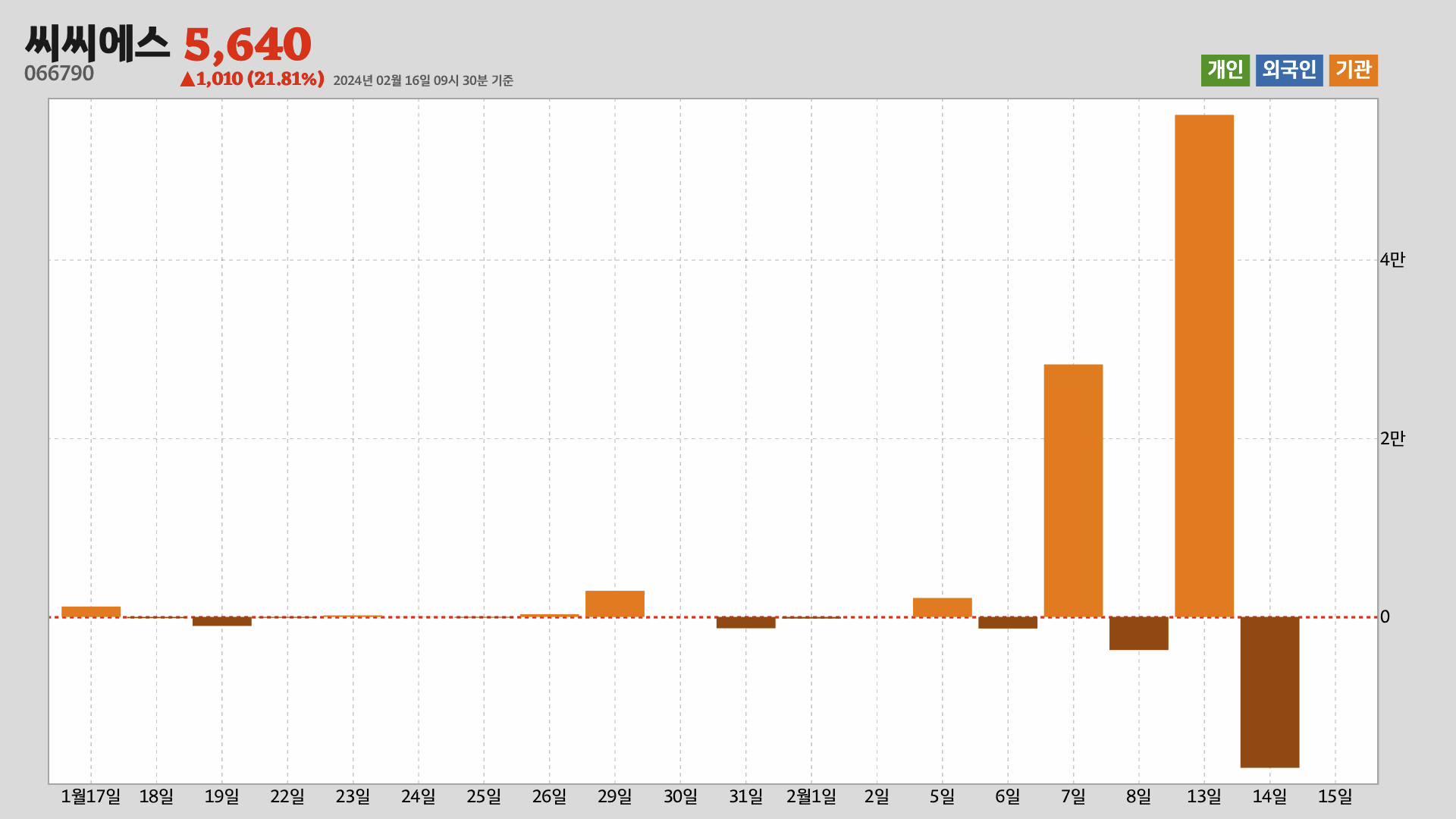Click the 22일 x-axis label
The image size is (1456, 819).
287,797
